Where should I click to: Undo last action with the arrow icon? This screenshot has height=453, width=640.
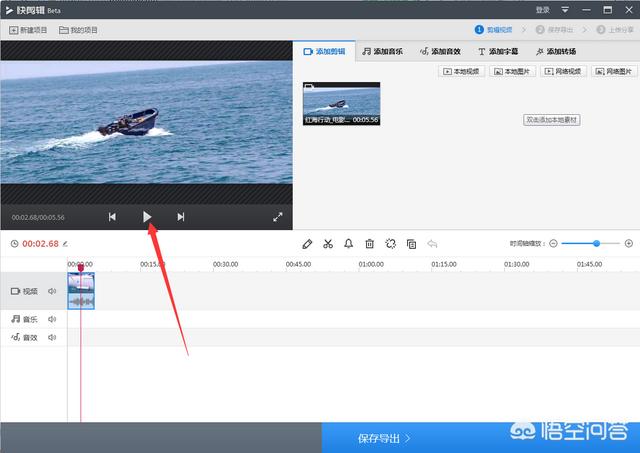pos(432,244)
